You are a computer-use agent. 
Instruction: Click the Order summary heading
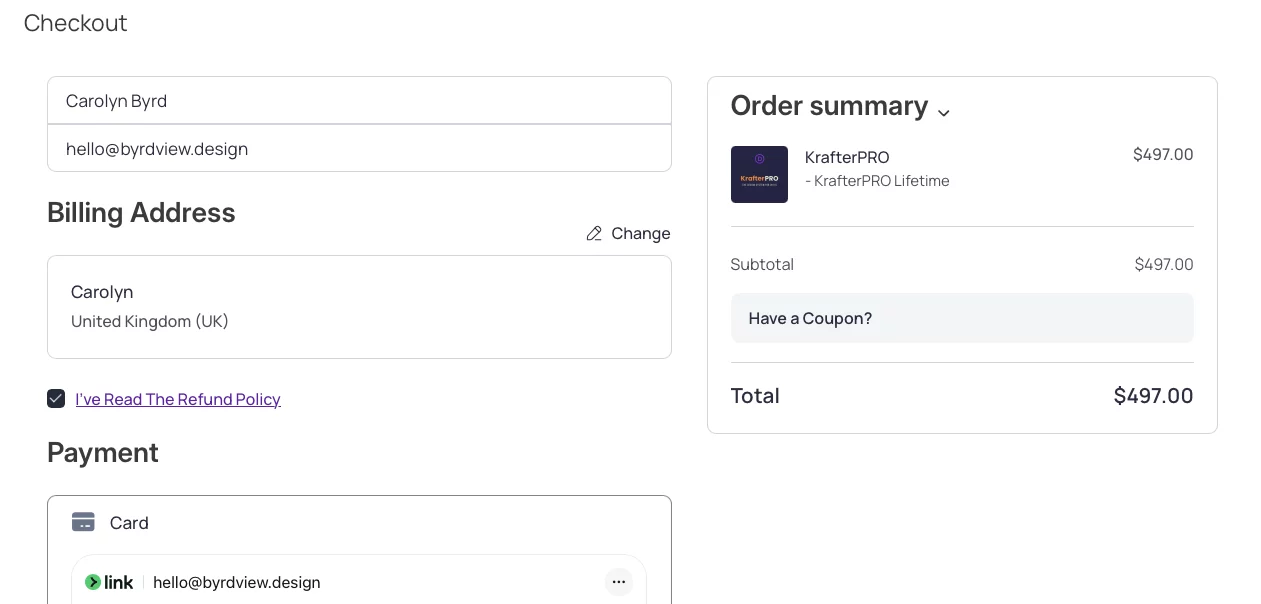pos(829,105)
